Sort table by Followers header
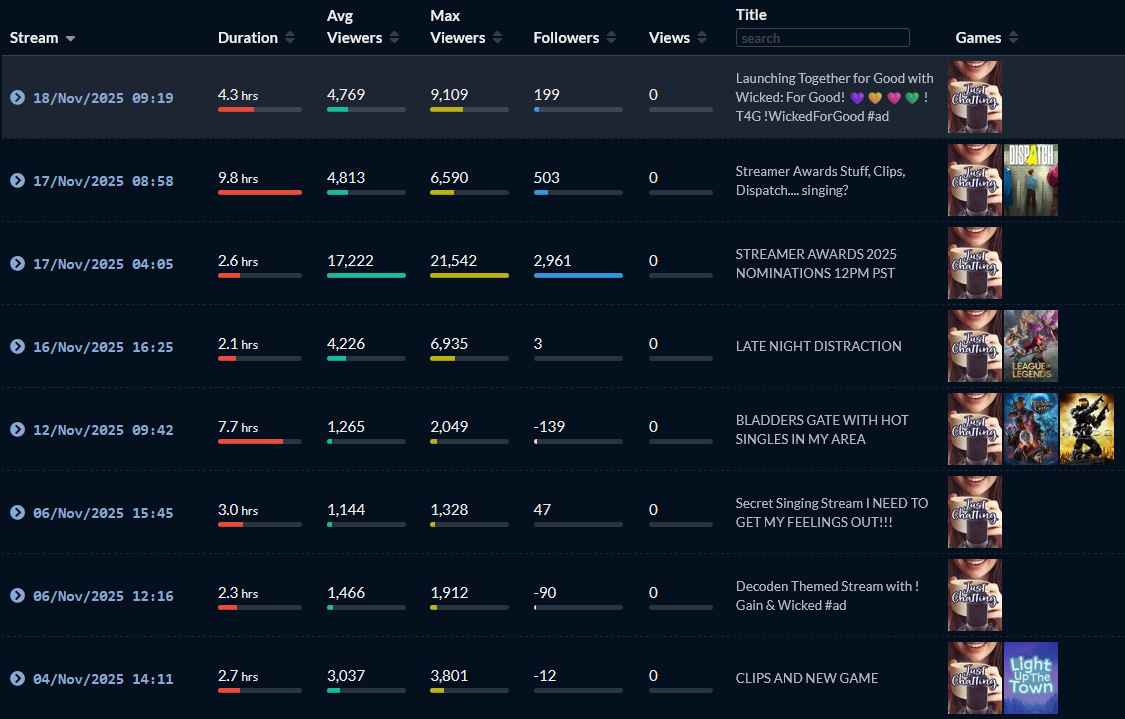This screenshot has height=719, width=1125. tap(566, 38)
